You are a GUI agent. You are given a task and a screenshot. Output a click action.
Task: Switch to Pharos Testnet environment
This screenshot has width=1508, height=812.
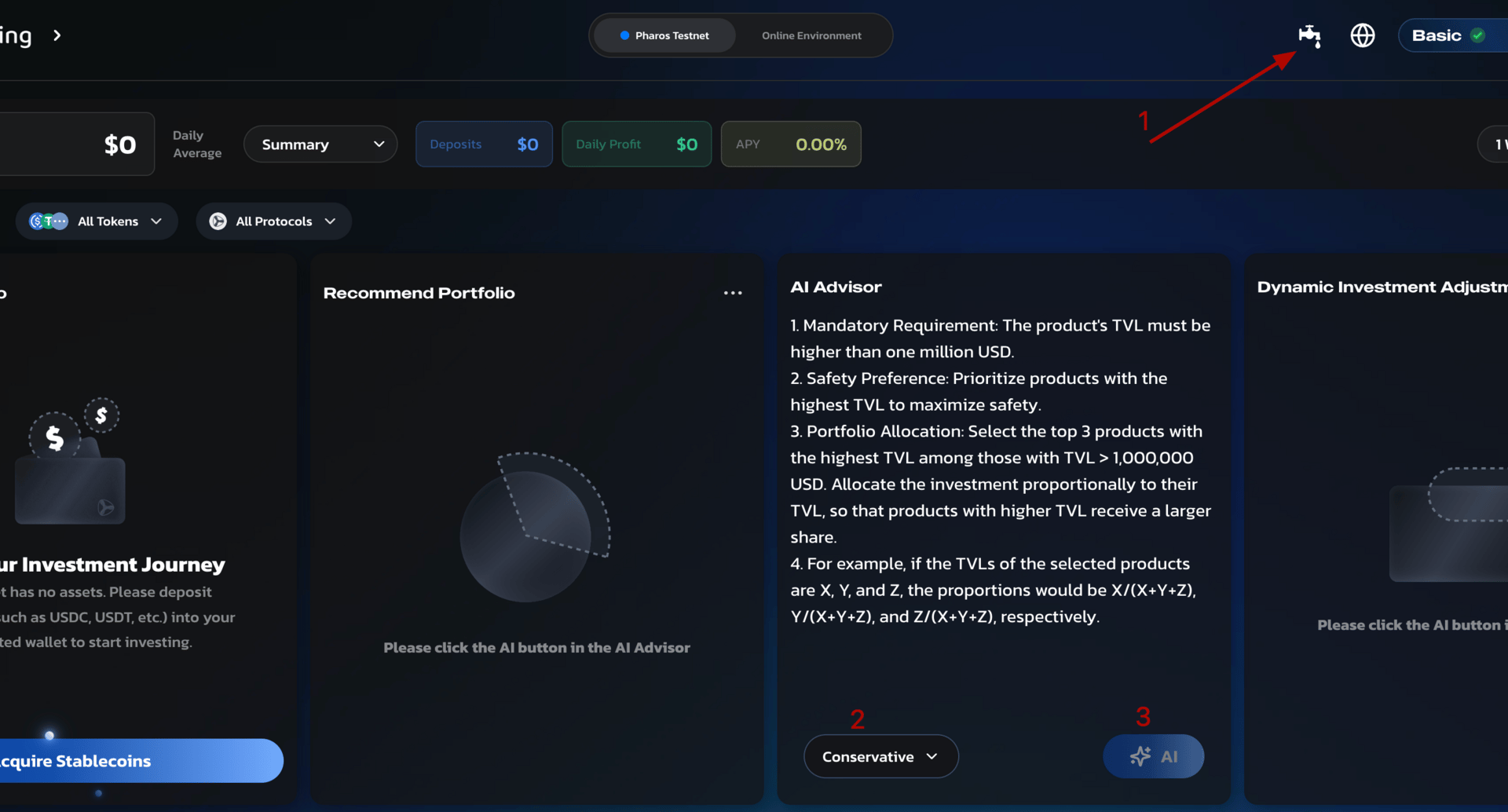click(664, 35)
